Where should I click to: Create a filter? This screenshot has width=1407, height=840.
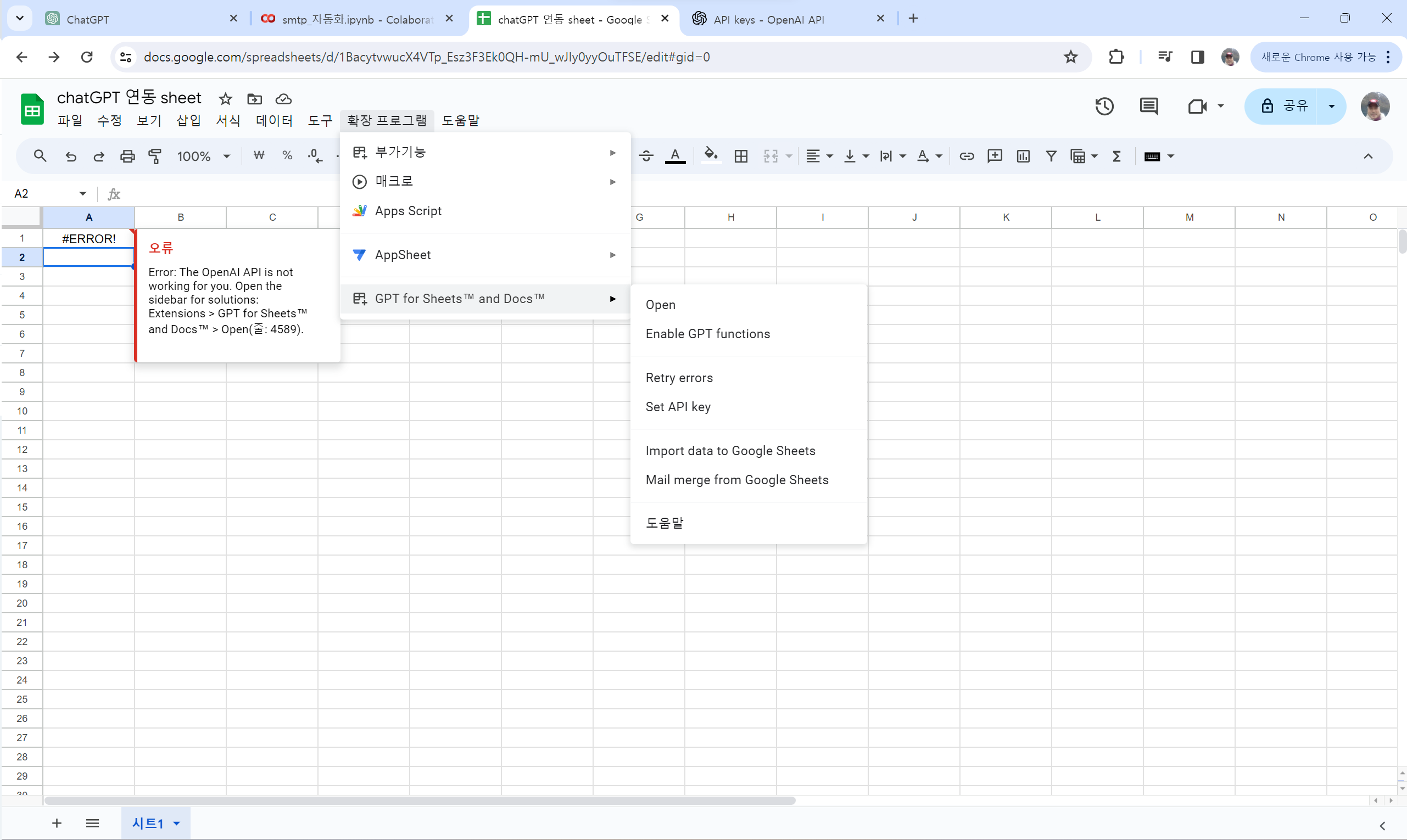click(1051, 156)
